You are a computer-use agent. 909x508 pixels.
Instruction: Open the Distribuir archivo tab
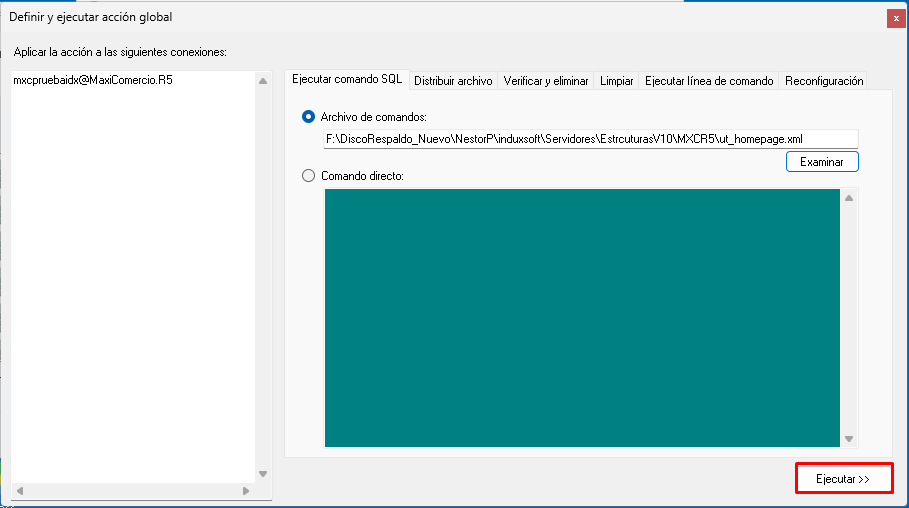(453, 81)
